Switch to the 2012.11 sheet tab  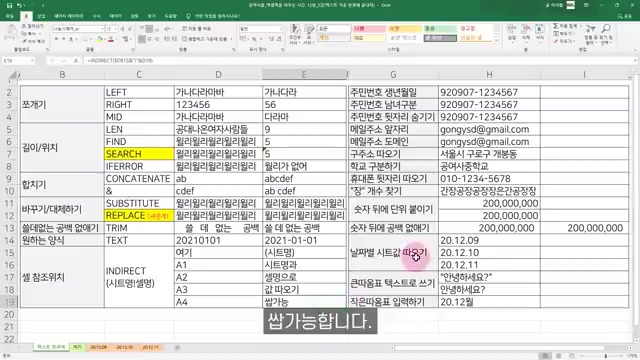150,347
